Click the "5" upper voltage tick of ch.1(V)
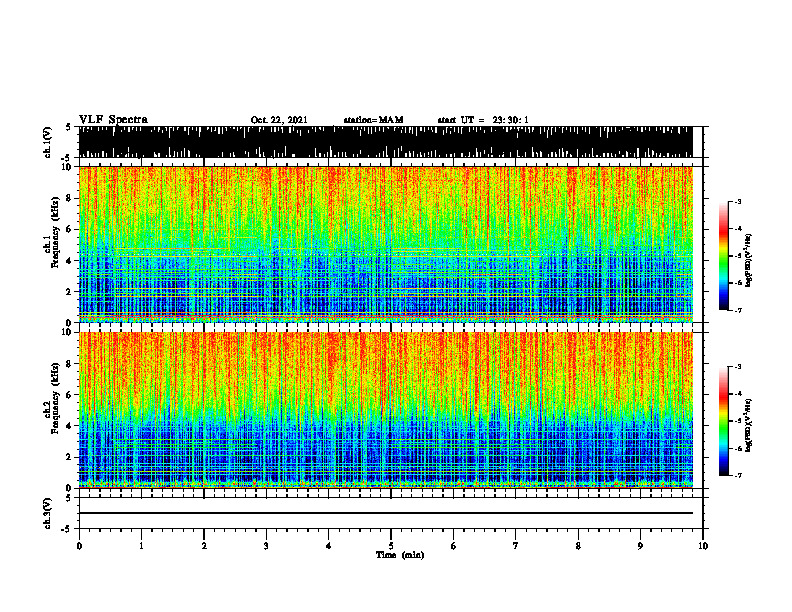Viewport: 792px width, 612px height. click(68, 127)
